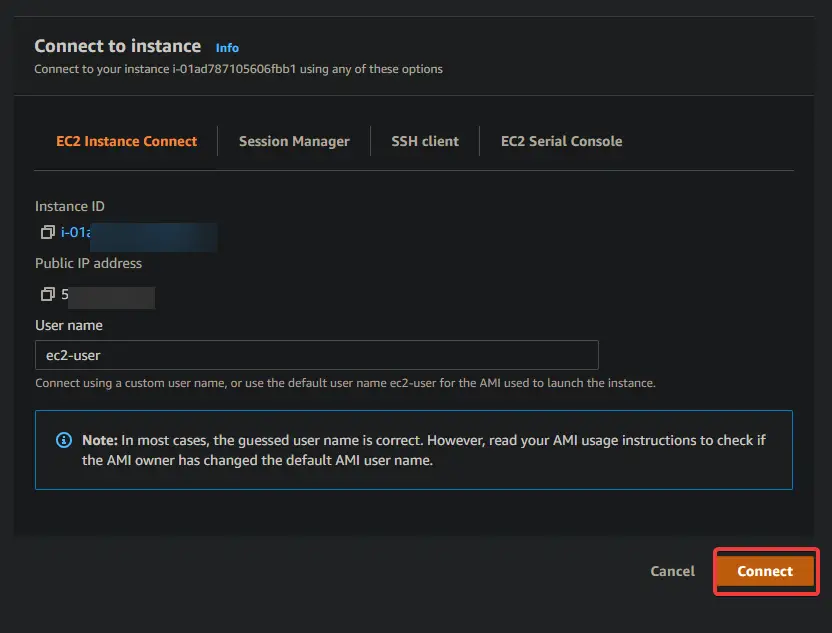Click the Public IP address label

point(89,263)
